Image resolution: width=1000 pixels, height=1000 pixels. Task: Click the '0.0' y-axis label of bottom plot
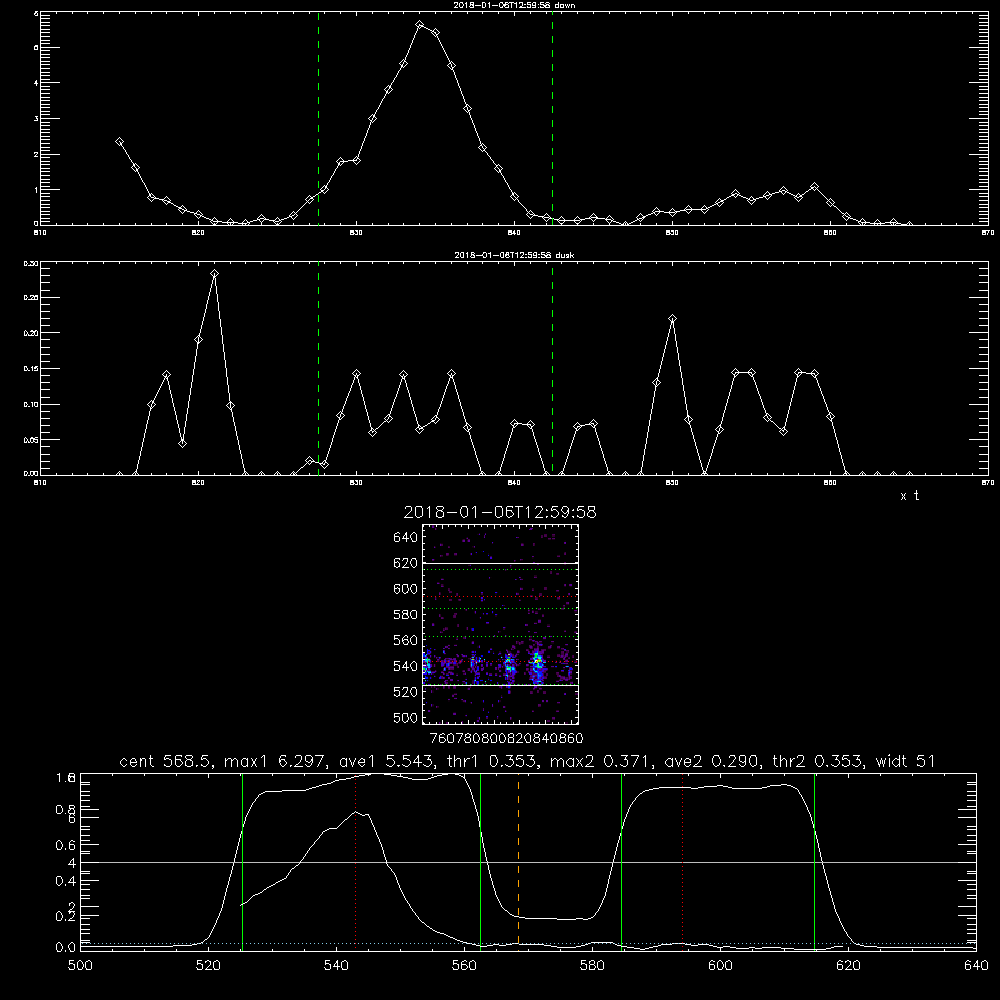pos(66,948)
